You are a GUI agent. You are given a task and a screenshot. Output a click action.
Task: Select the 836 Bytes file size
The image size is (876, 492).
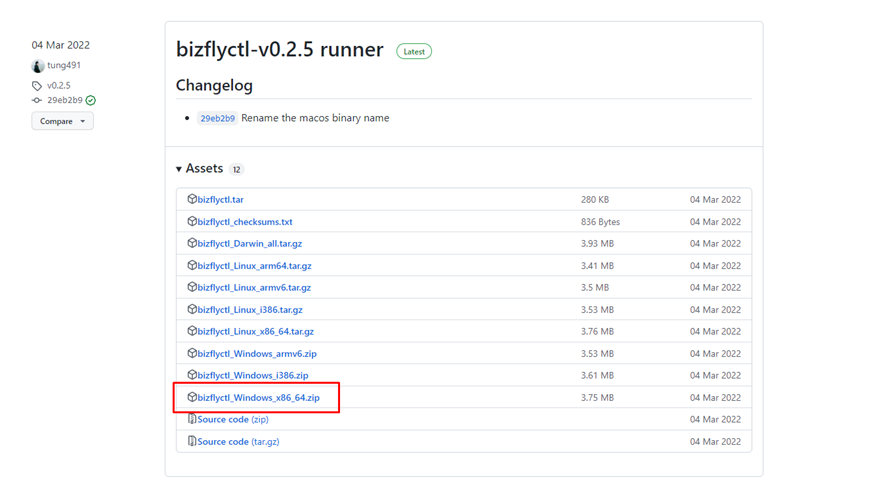(x=601, y=222)
